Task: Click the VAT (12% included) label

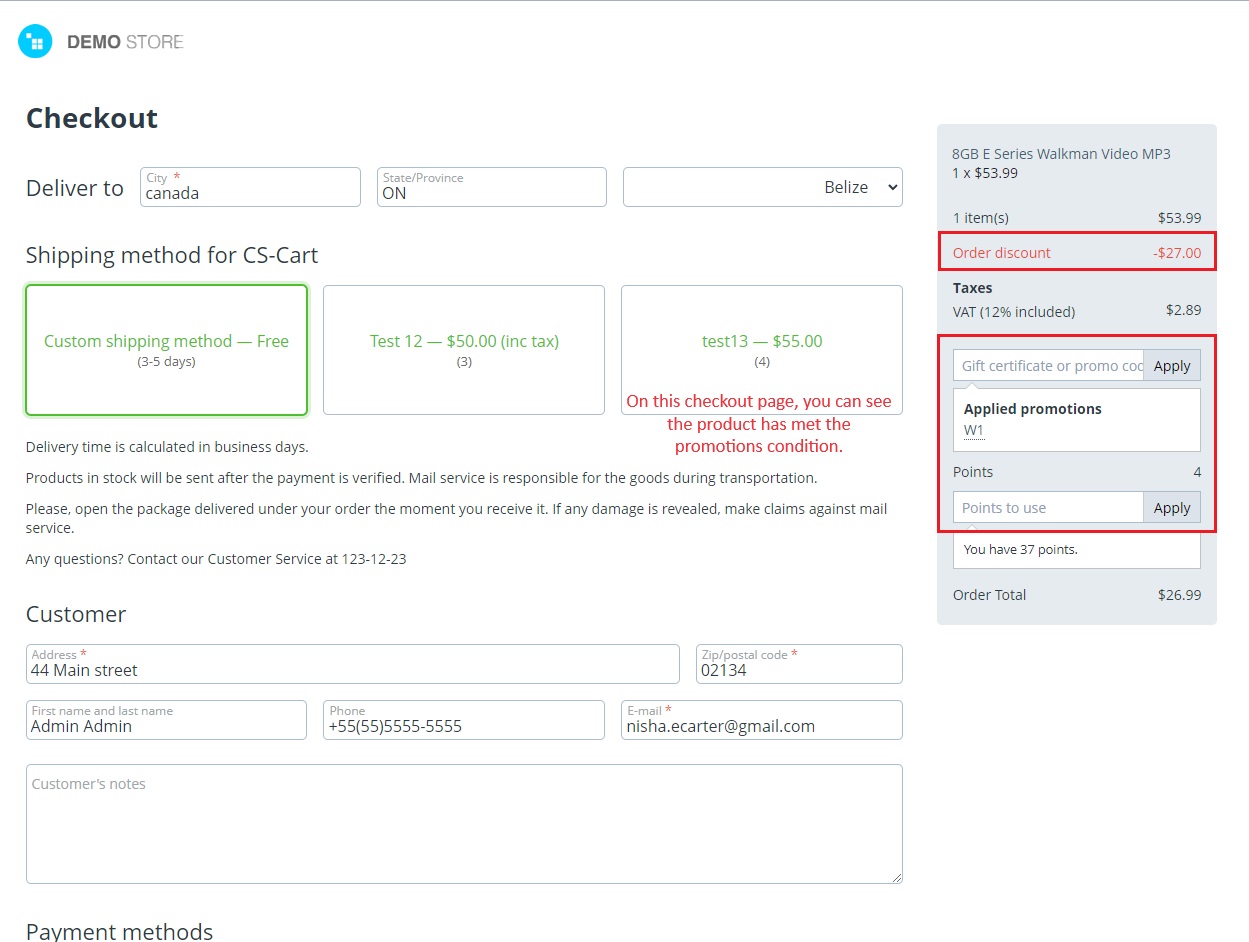Action: (1014, 311)
